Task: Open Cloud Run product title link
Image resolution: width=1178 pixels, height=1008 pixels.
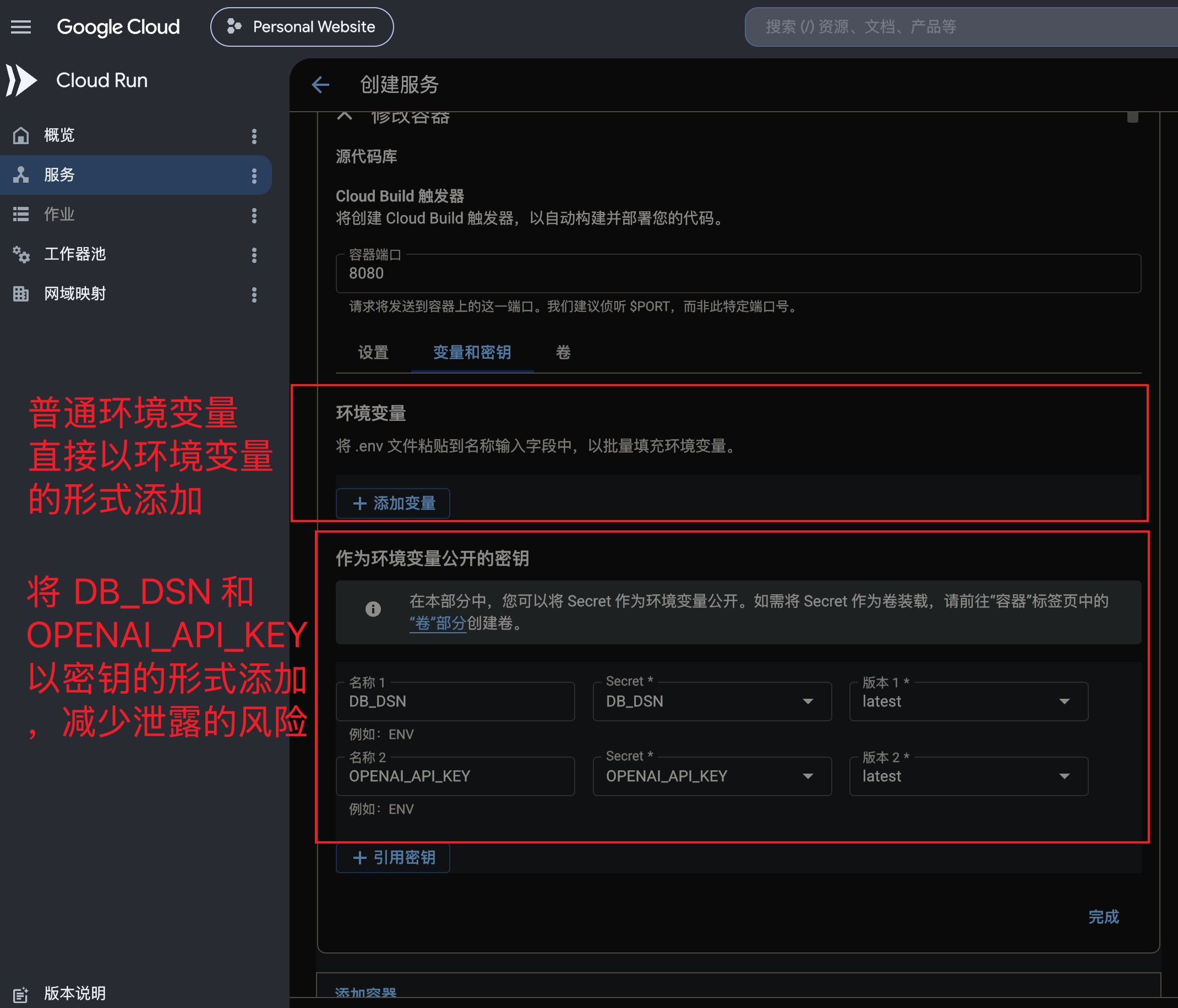Action: pyautogui.click(x=102, y=80)
